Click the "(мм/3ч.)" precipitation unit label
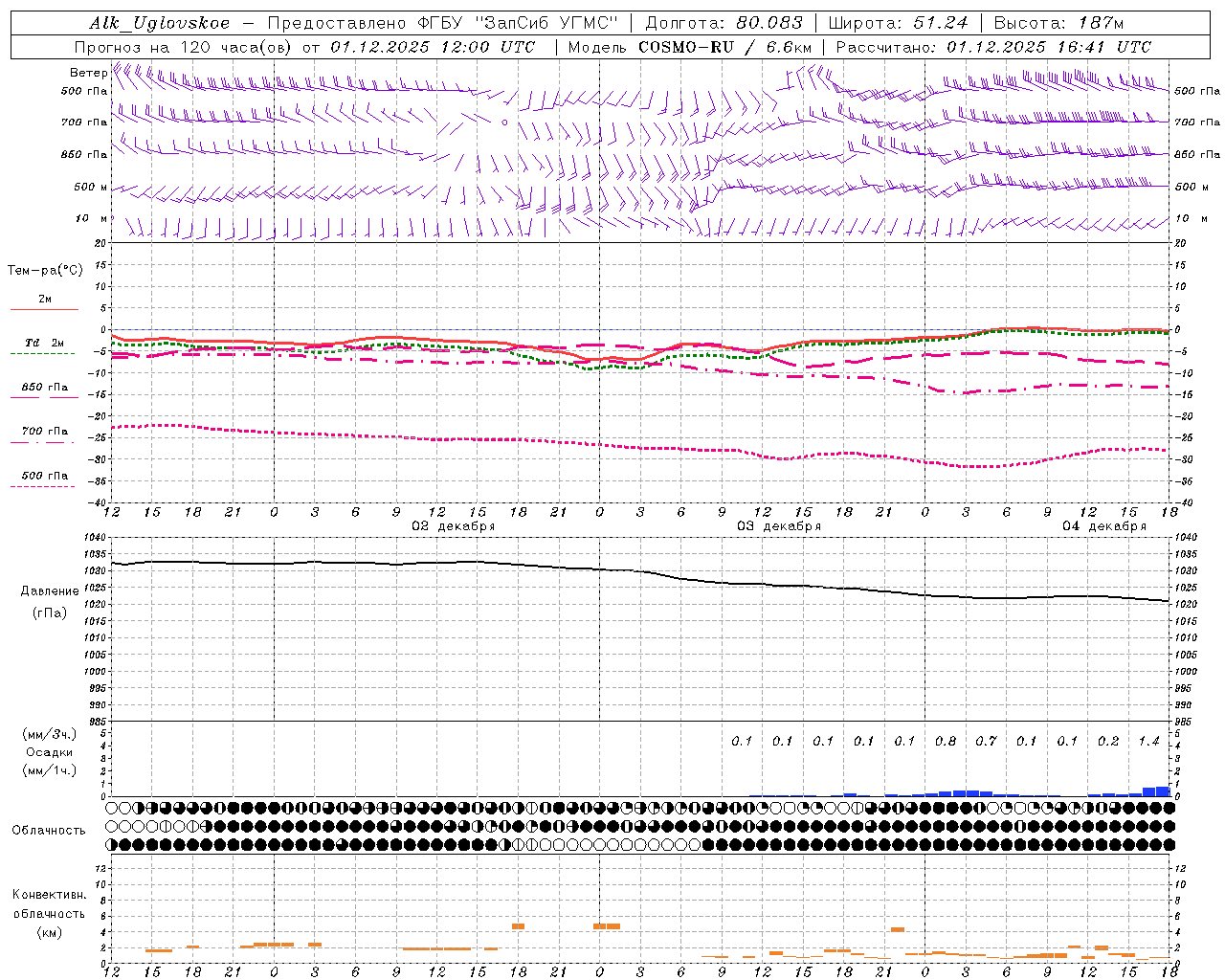 50,734
